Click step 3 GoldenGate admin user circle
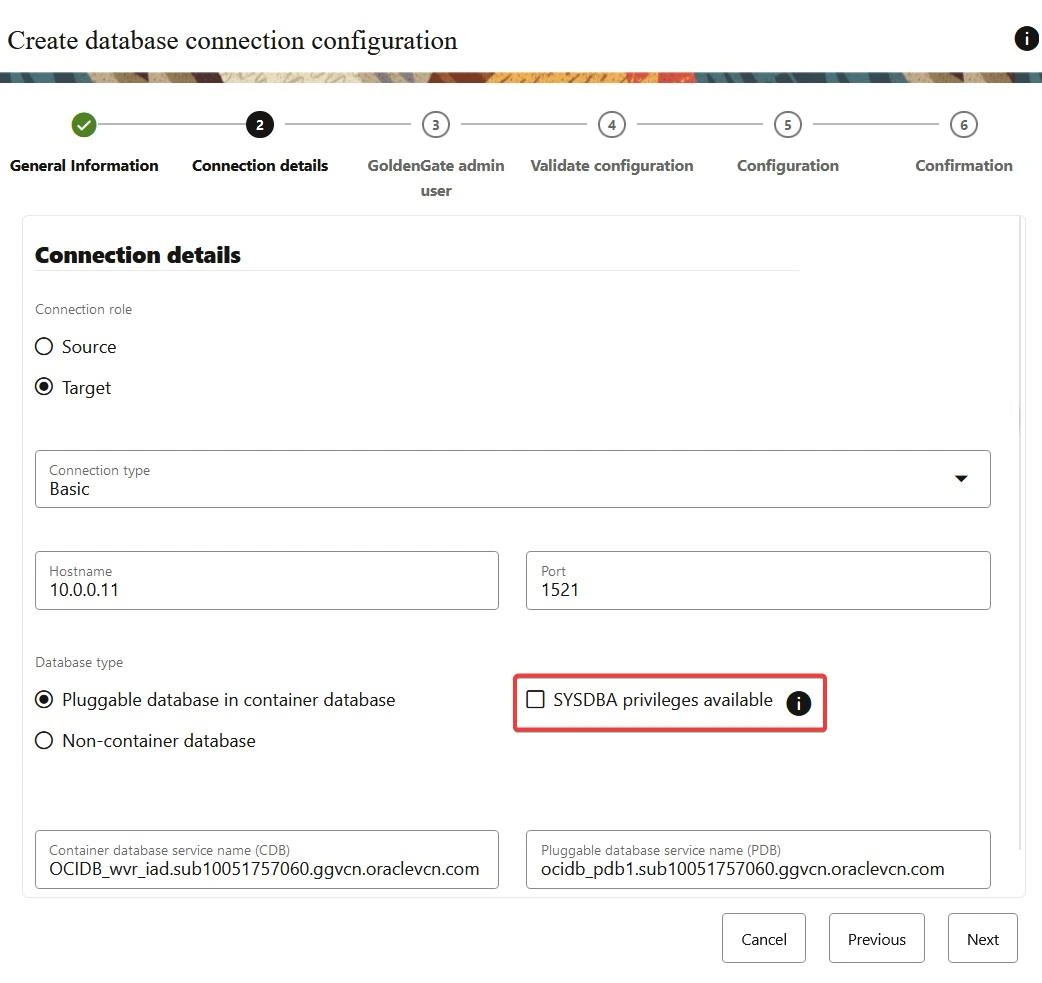 coord(435,125)
